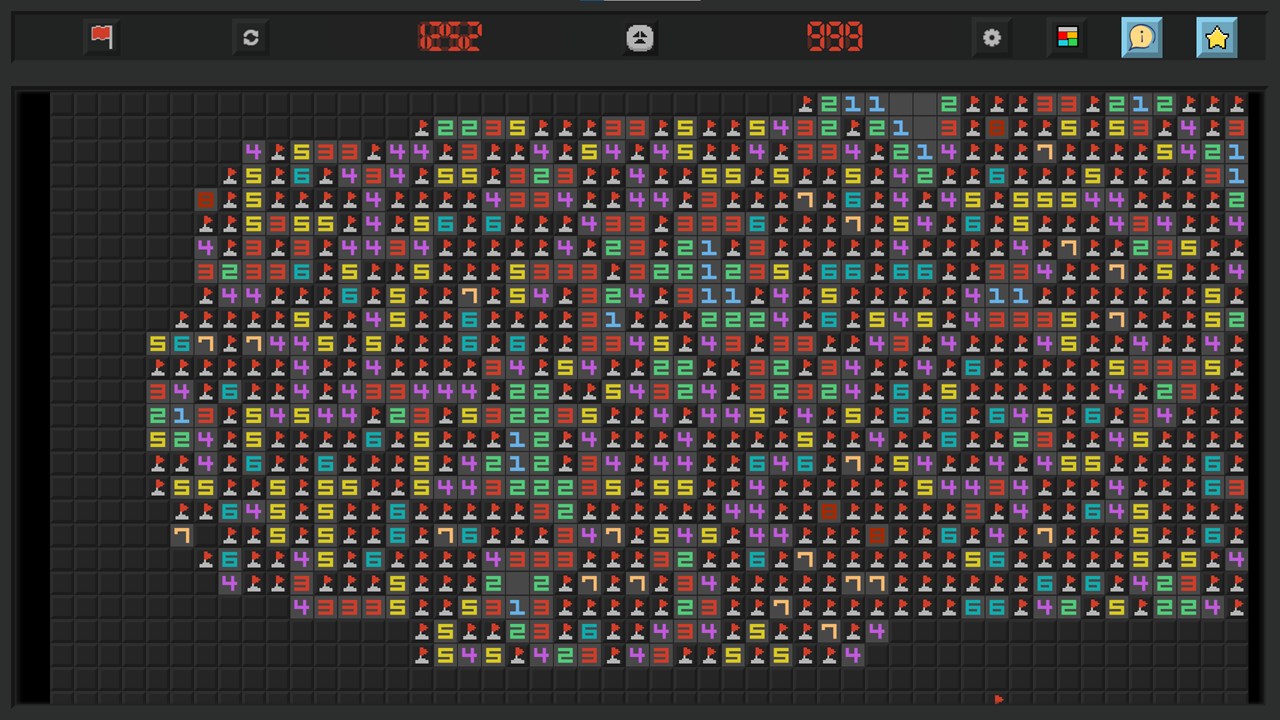Click the empty revealed cell between two green 2s
This screenshot has width=1280, height=720.
click(x=518, y=583)
